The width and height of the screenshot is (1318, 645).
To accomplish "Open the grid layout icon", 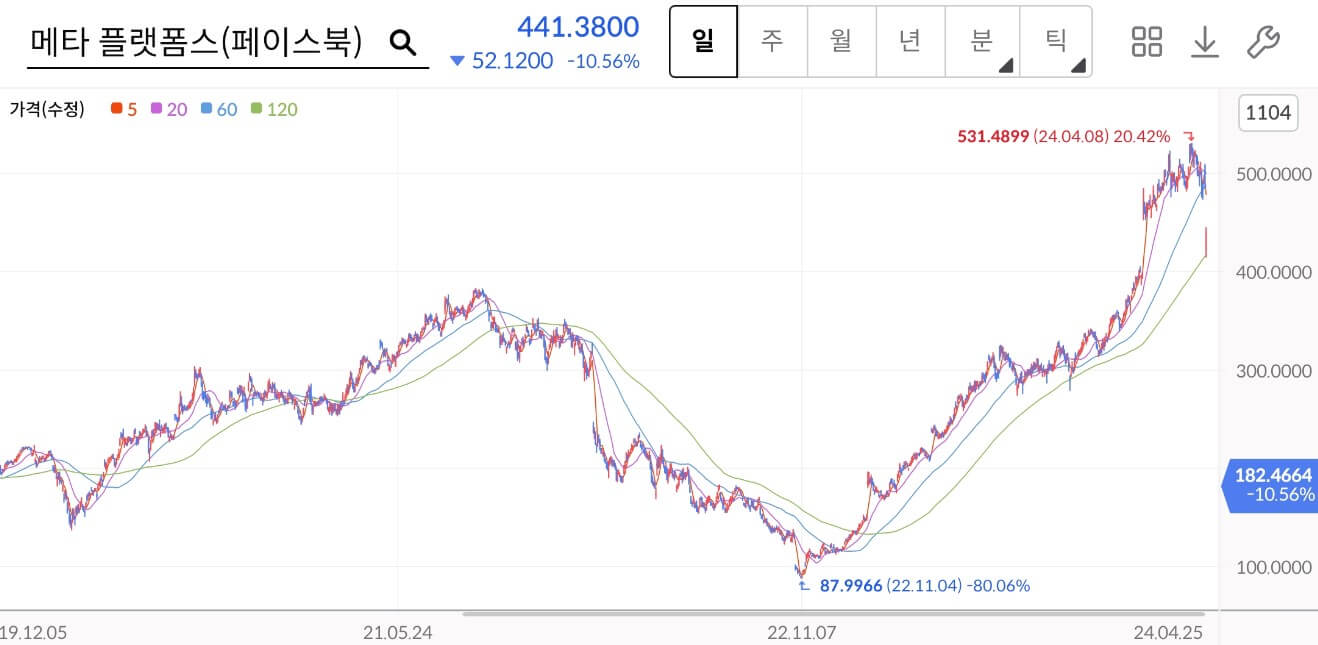I will pos(1147,42).
